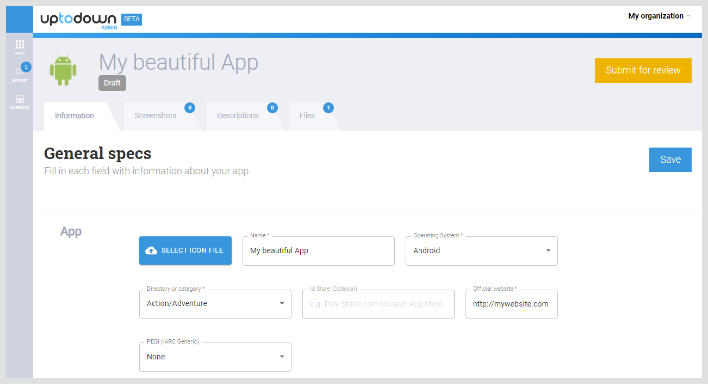The image size is (708, 384).
Task: Focus the Name input field
Action: click(318, 251)
